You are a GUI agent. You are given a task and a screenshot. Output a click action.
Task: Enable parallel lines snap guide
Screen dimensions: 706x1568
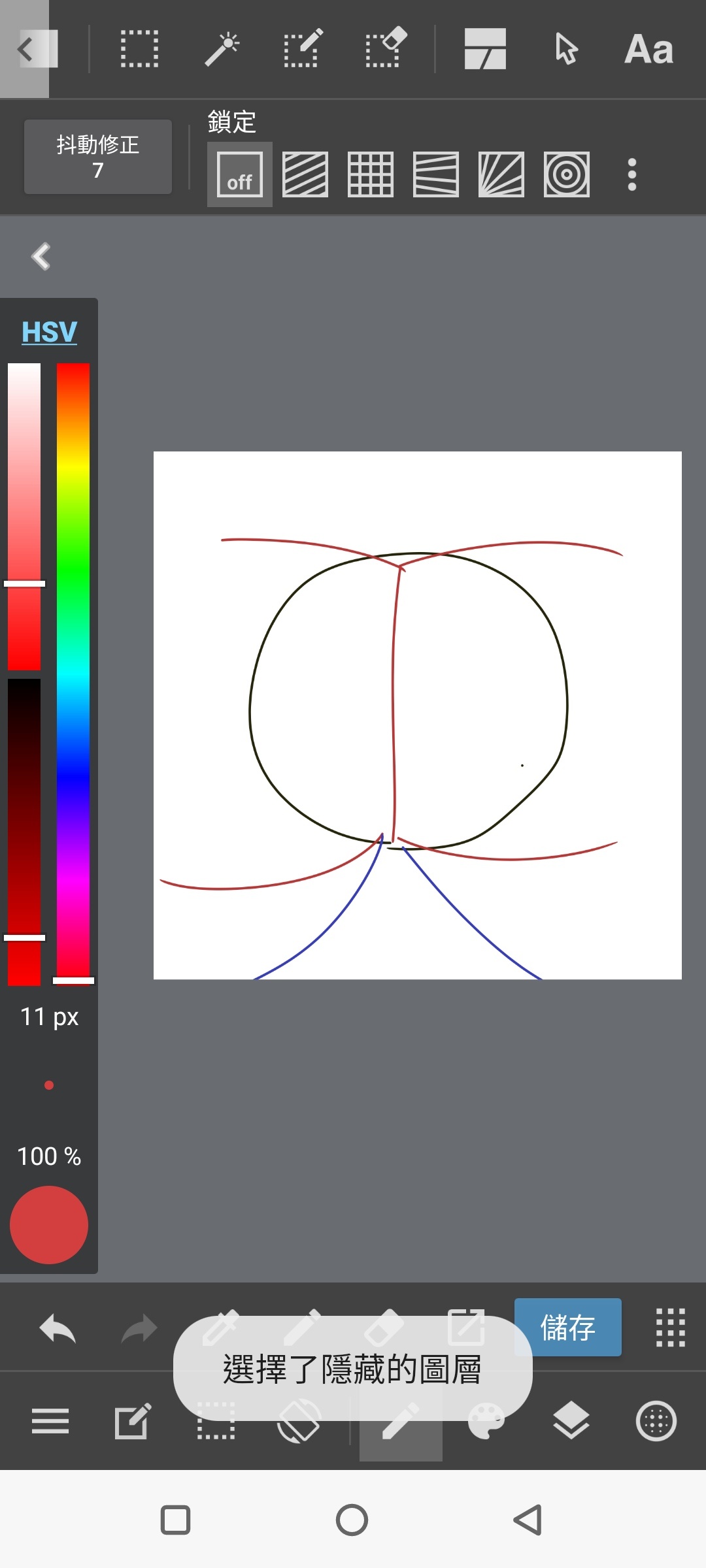coord(305,174)
